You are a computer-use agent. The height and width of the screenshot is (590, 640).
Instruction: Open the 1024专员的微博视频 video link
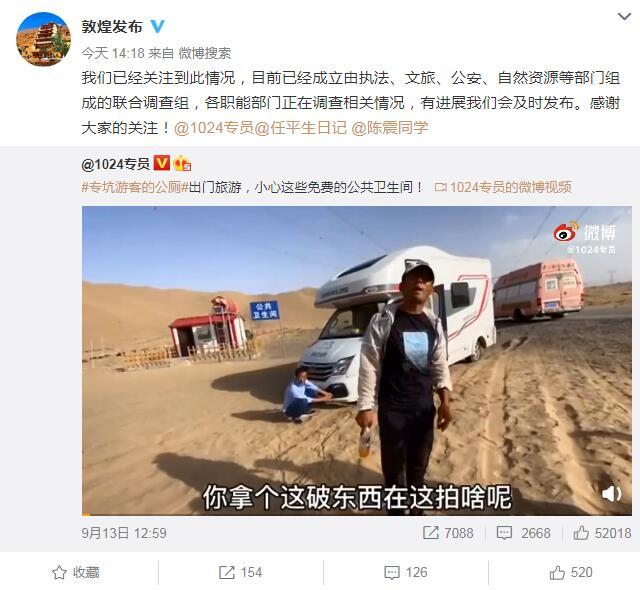tap(503, 187)
